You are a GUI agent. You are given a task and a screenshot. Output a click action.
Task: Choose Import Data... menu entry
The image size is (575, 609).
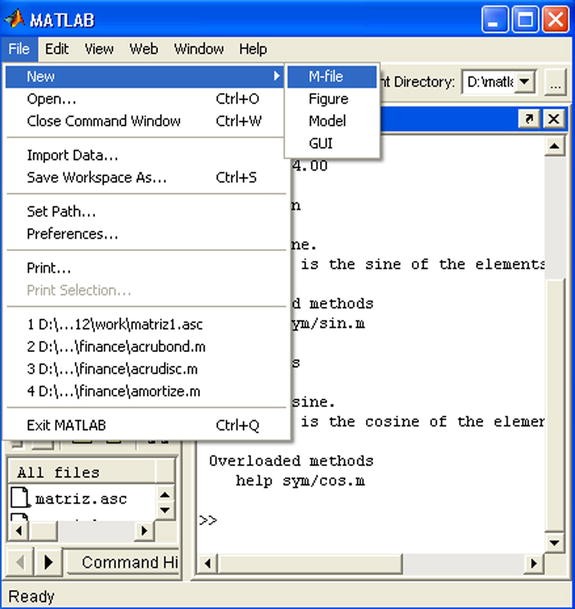[x=145, y=155]
